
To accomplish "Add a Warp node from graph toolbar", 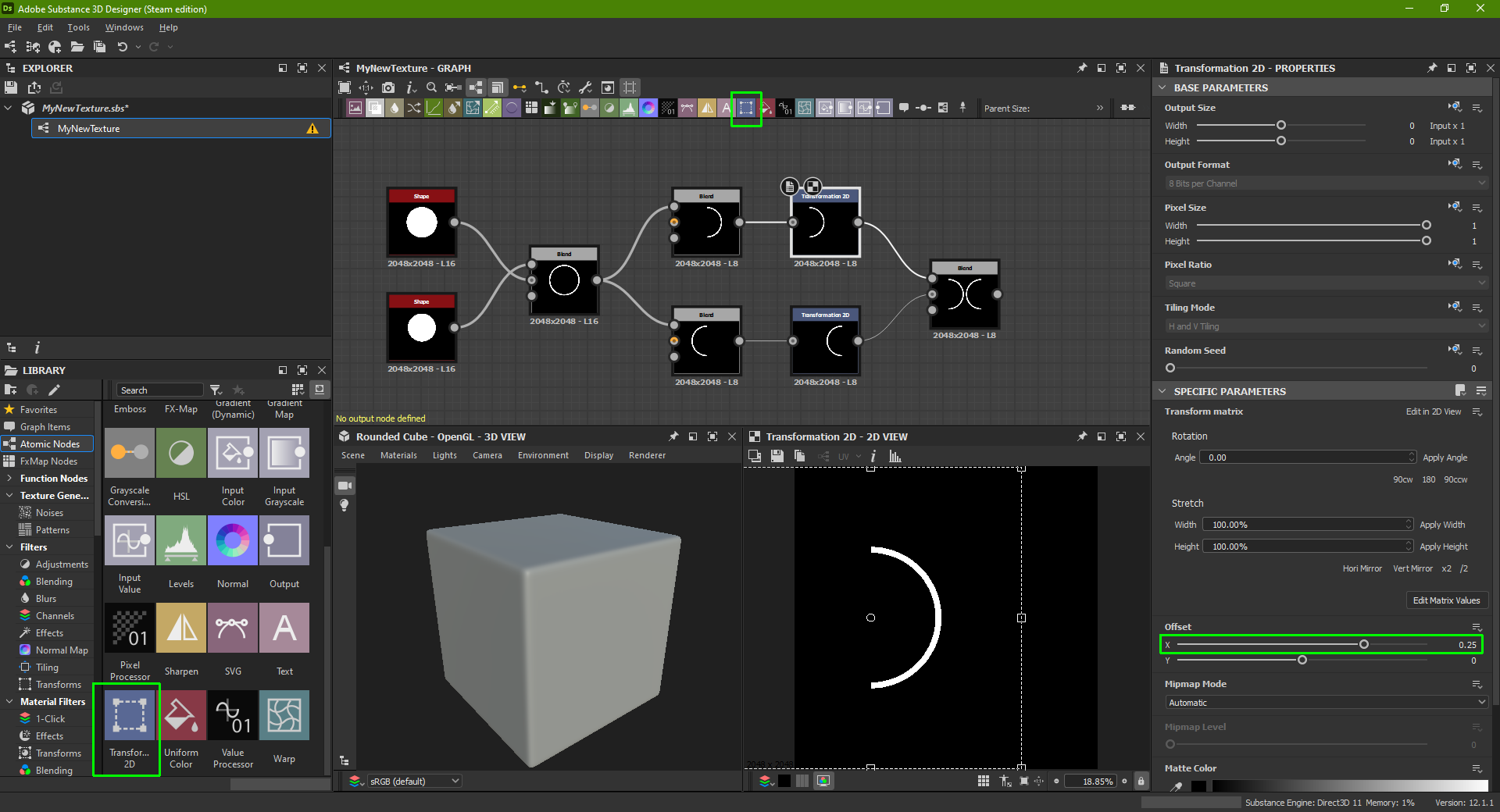I will (x=805, y=109).
